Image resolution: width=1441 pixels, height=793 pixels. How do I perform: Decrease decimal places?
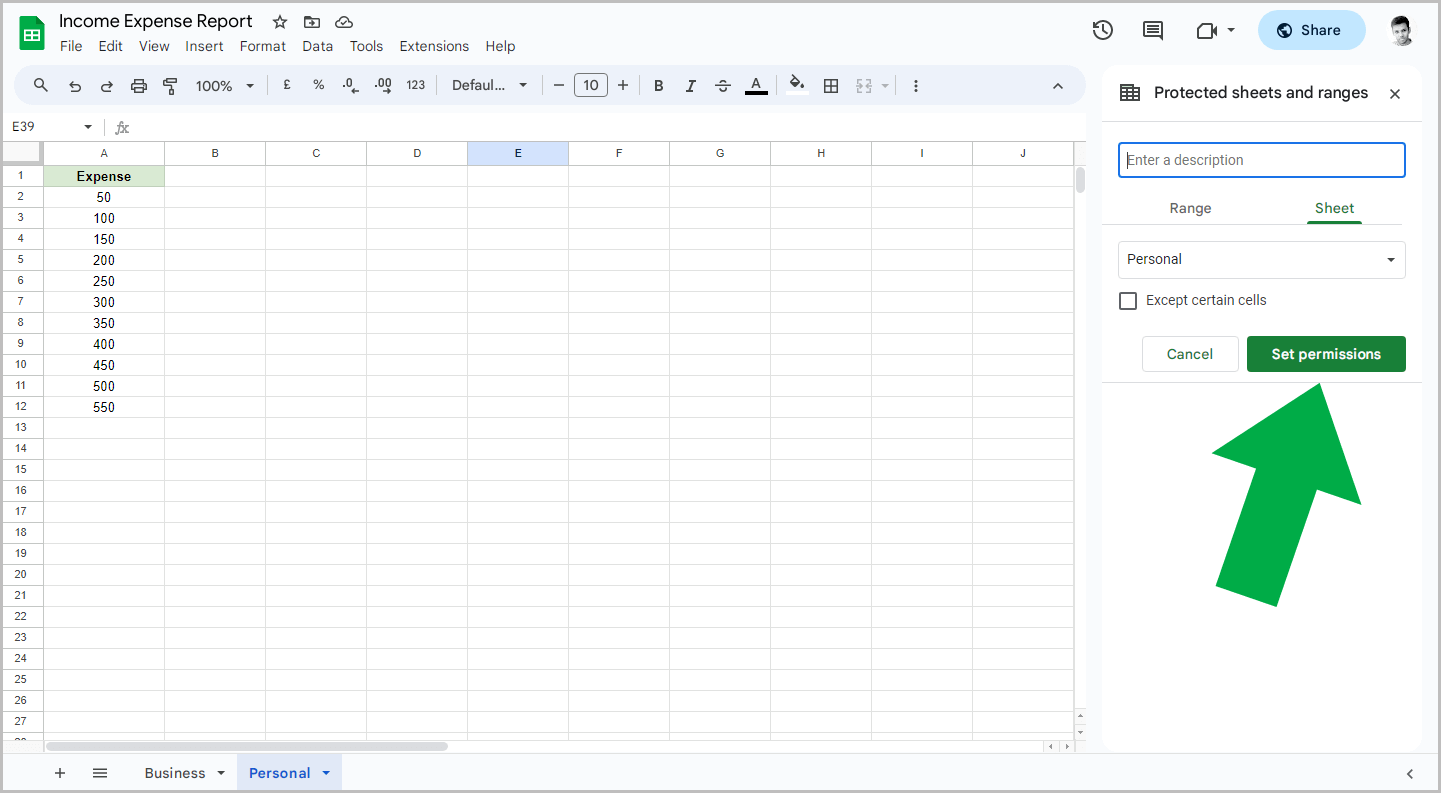tap(350, 86)
